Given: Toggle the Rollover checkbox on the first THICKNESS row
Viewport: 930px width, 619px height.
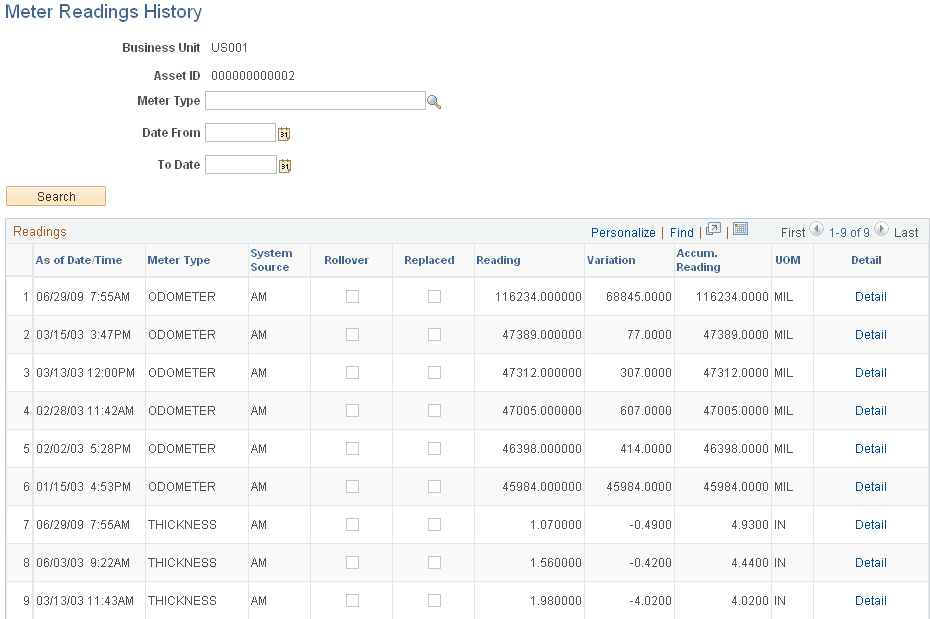Looking at the screenshot, I should coord(351,524).
